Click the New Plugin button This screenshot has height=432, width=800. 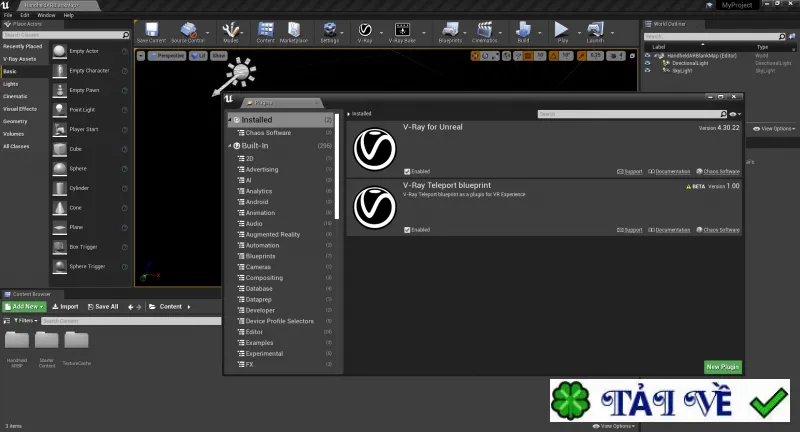722,367
